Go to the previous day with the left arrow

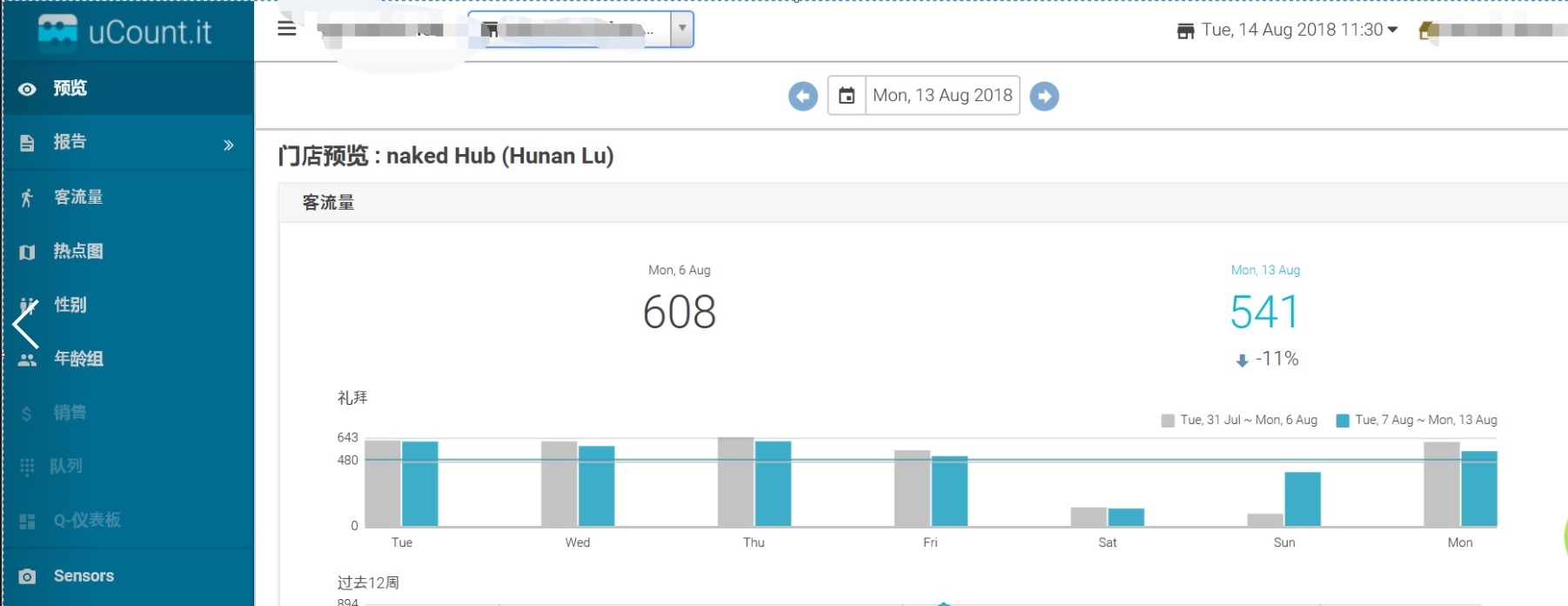pos(803,96)
